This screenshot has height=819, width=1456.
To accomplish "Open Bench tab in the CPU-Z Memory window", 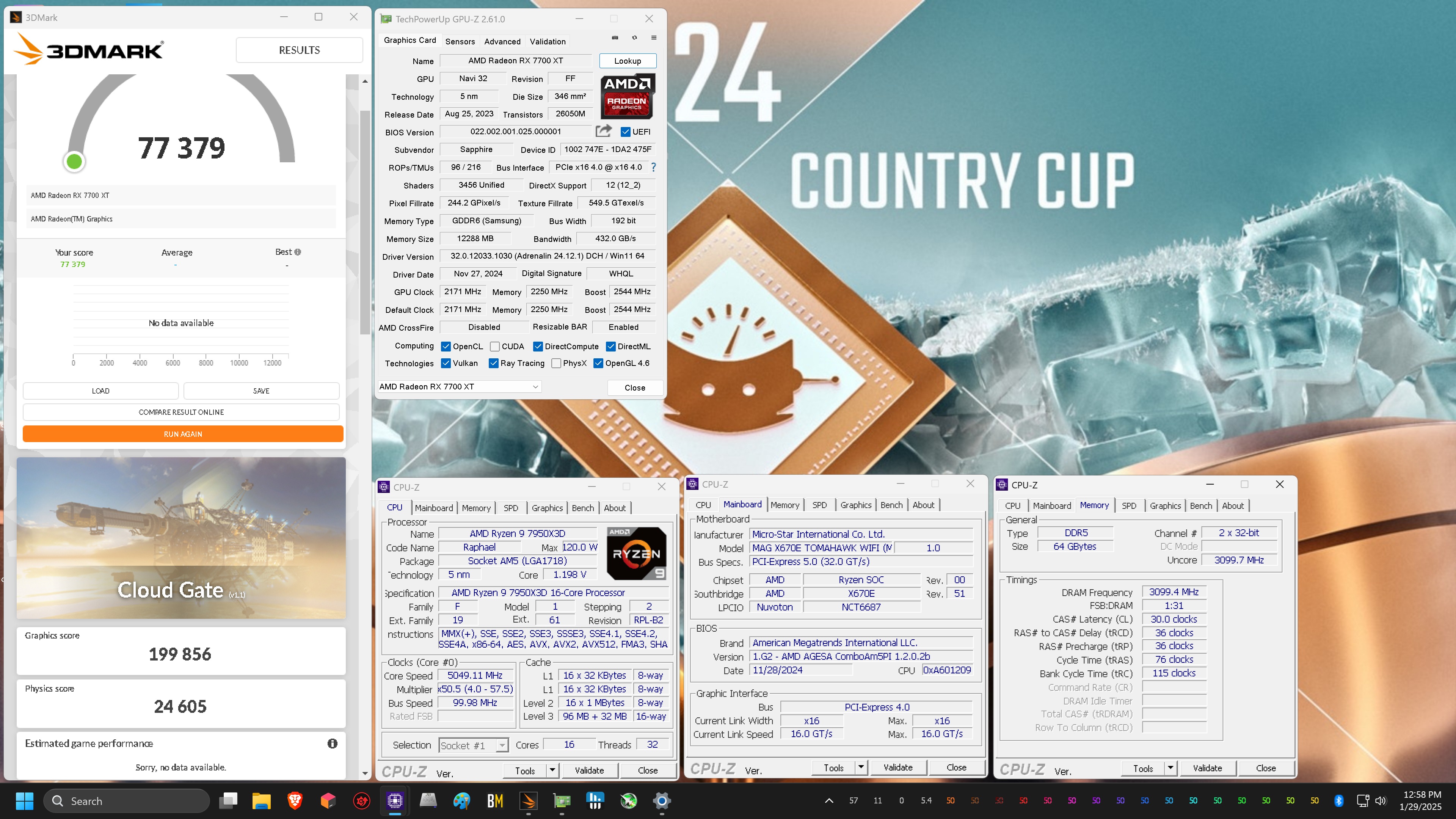I will pos(1201,506).
